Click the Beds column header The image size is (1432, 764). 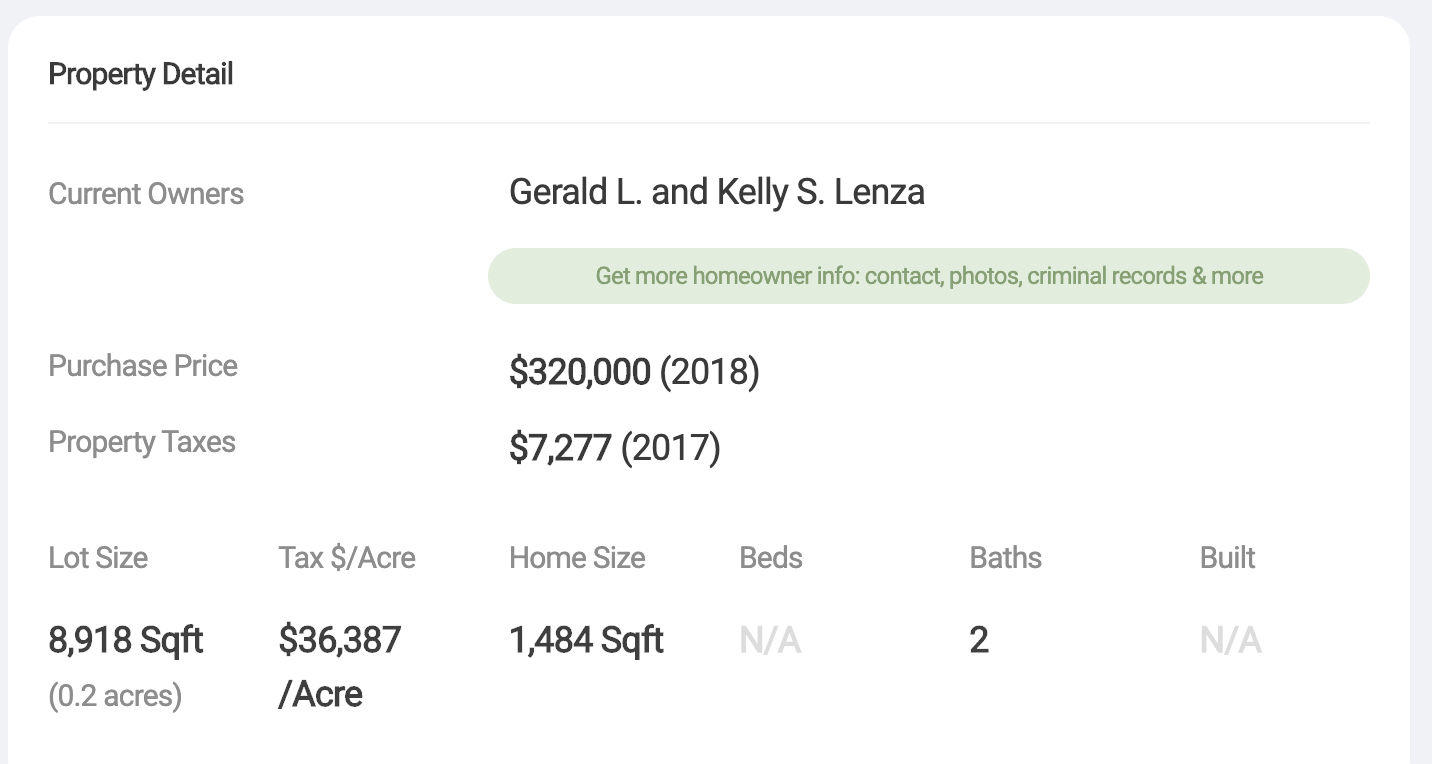771,557
